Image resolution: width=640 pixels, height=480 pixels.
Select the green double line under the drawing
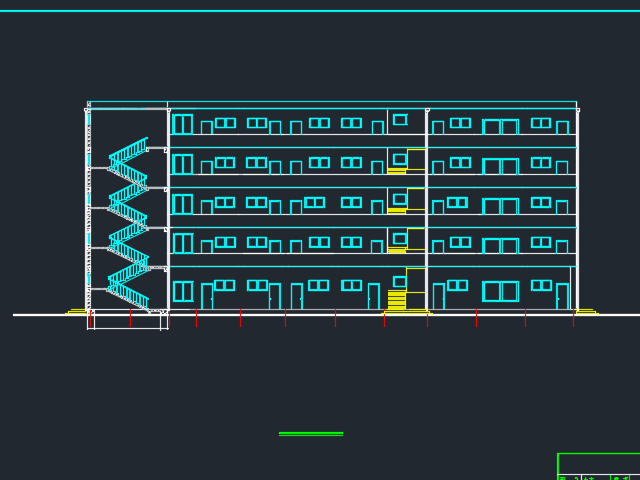(311, 434)
